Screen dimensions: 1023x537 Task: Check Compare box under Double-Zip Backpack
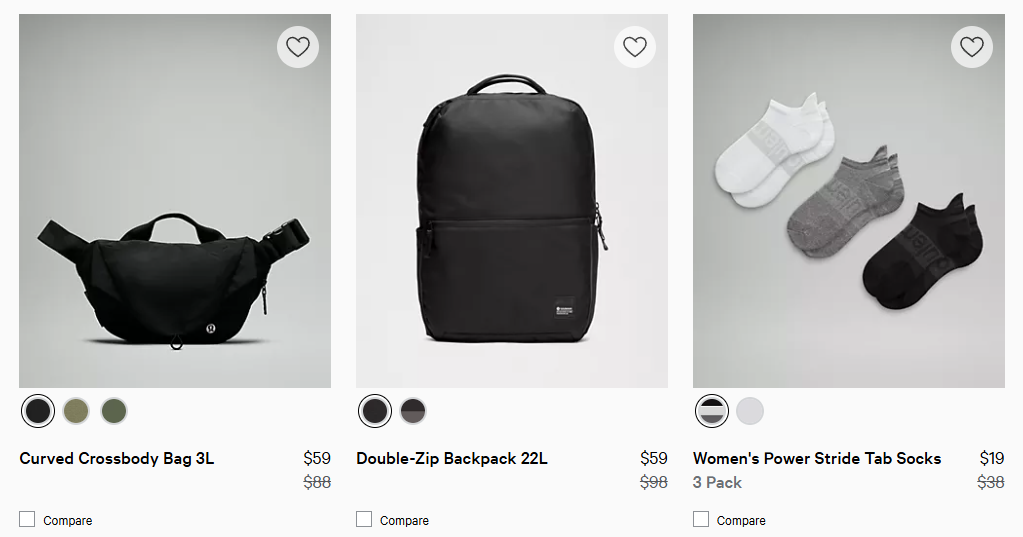tap(364, 519)
